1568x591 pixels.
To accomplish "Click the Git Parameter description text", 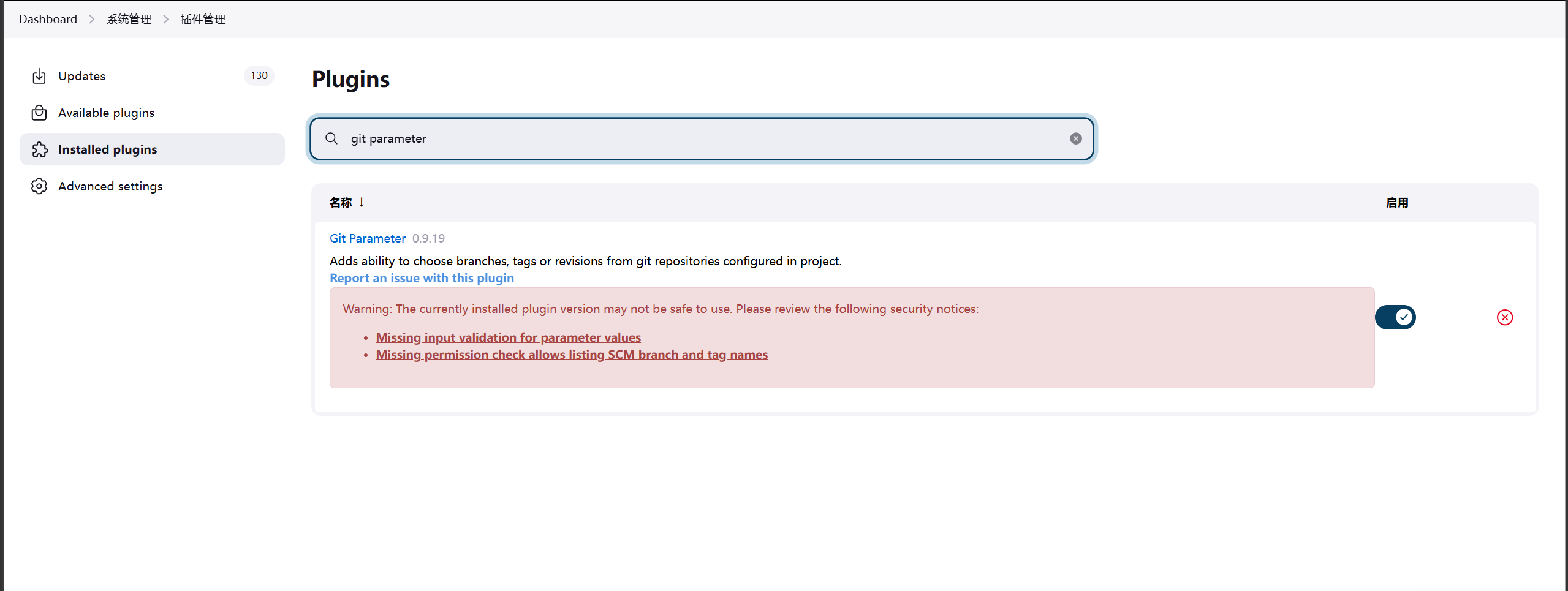I will [585, 261].
